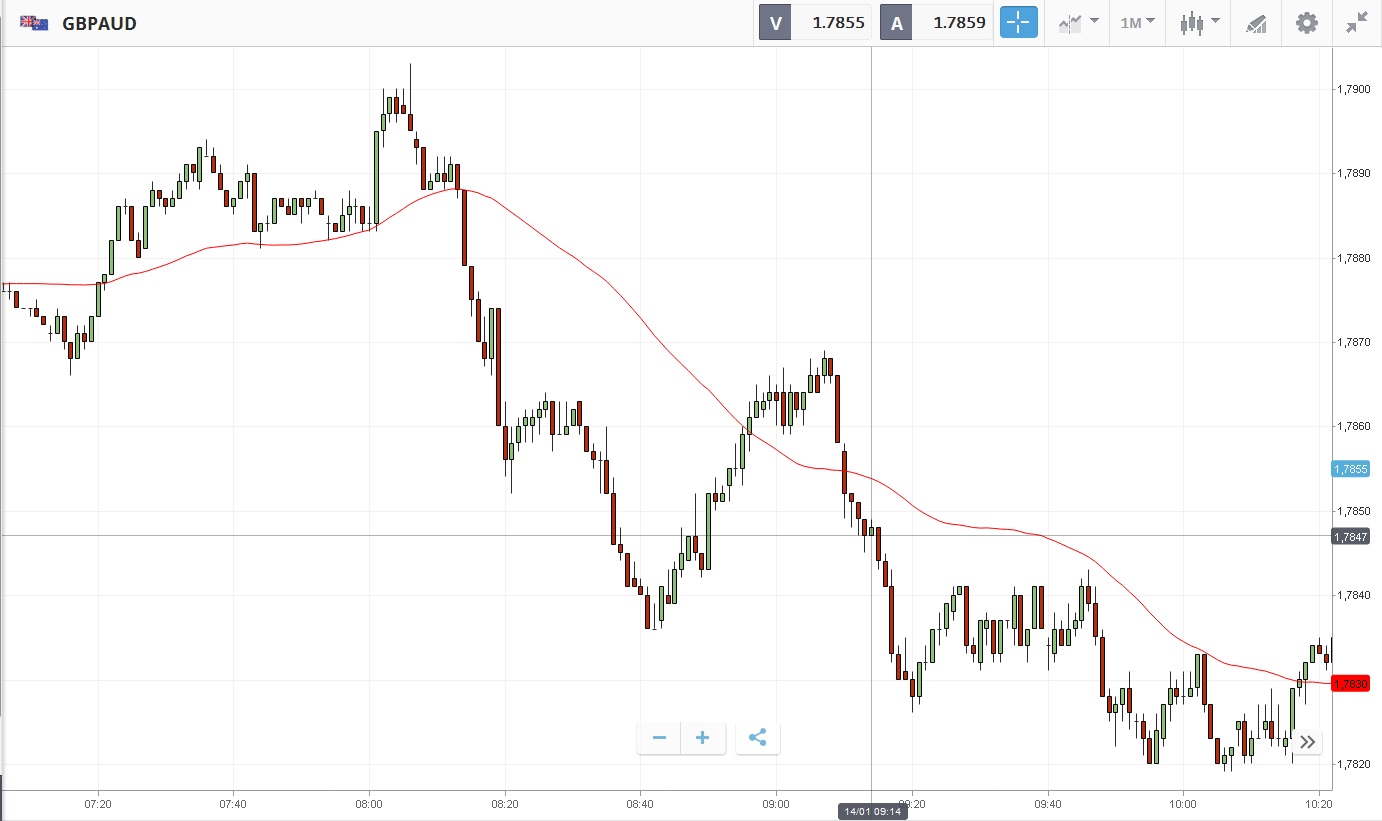Click the 14/01 09:14 time marker
The width and height of the screenshot is (1382, 821).
(872, 811)
